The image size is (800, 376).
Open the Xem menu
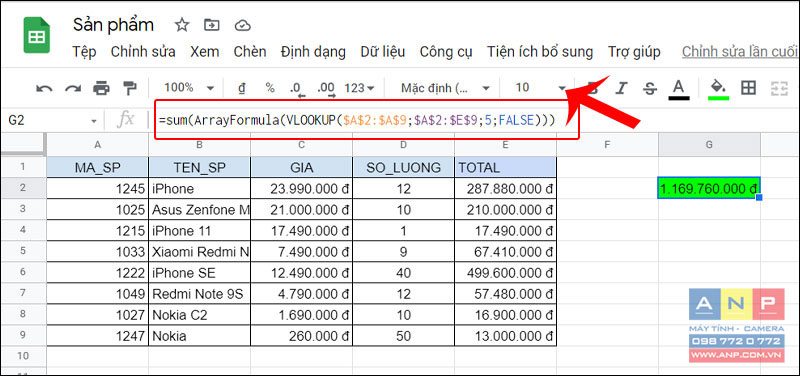tap(205, 52)
